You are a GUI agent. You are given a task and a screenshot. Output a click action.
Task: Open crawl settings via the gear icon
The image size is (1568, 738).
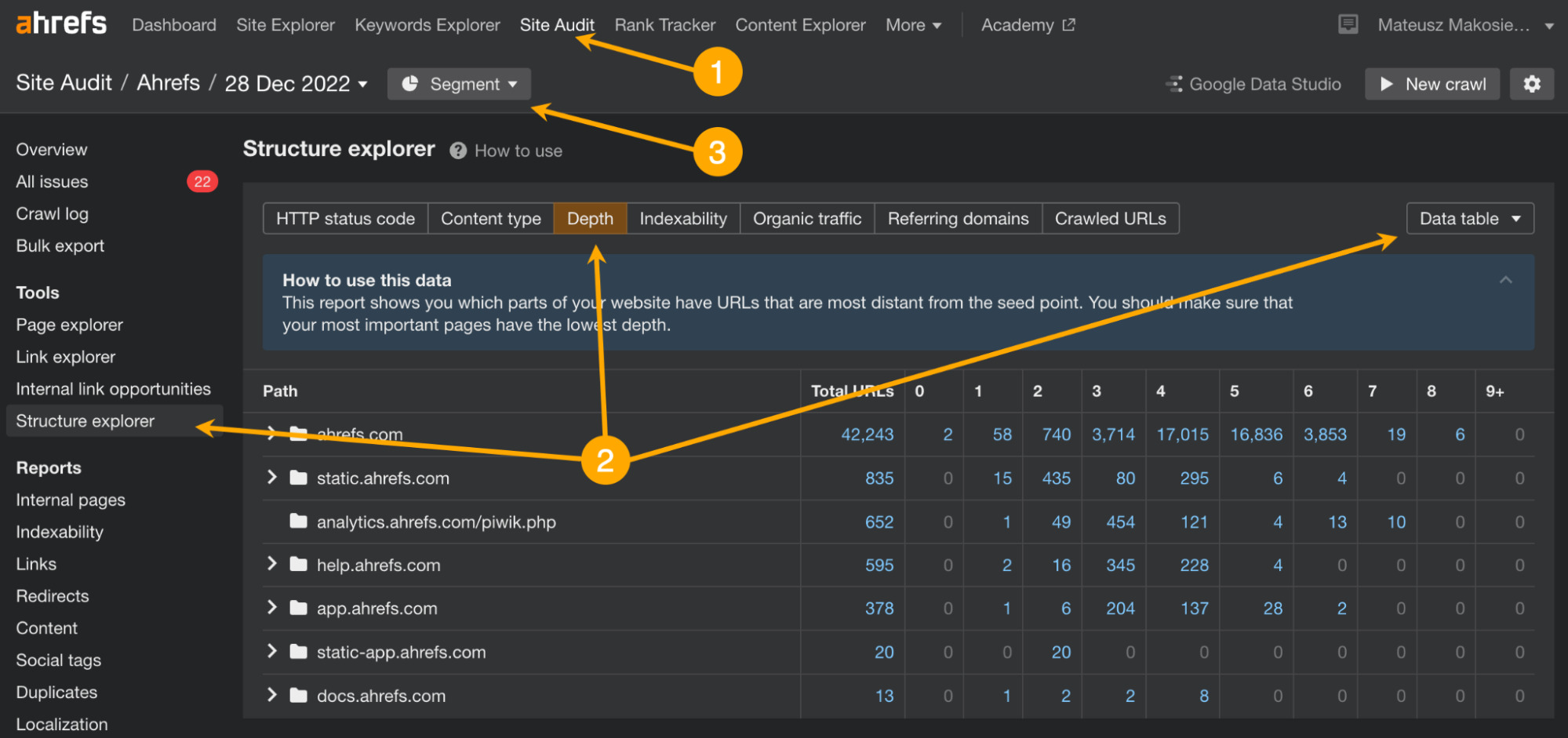1531,84
